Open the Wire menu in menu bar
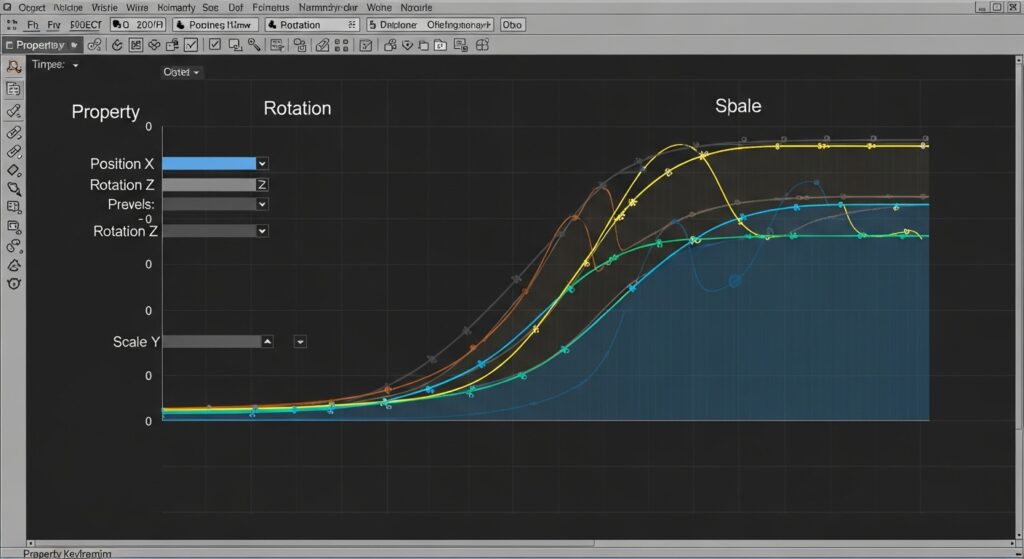Image resolution: width=1024 pixels, height=559 pixels. [137, 6]
